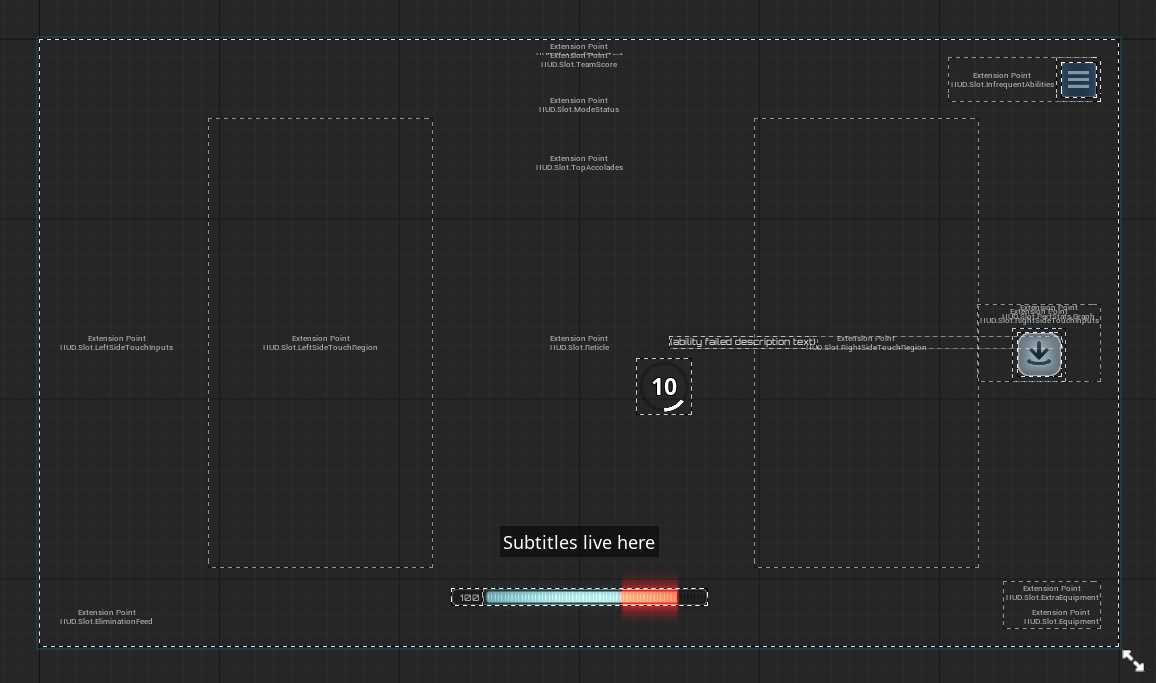Image resolution: width=1156 pixels, height=683 pixels.
Task: Select the 'Subtitles live here' text block
Action: coord(579,542)
